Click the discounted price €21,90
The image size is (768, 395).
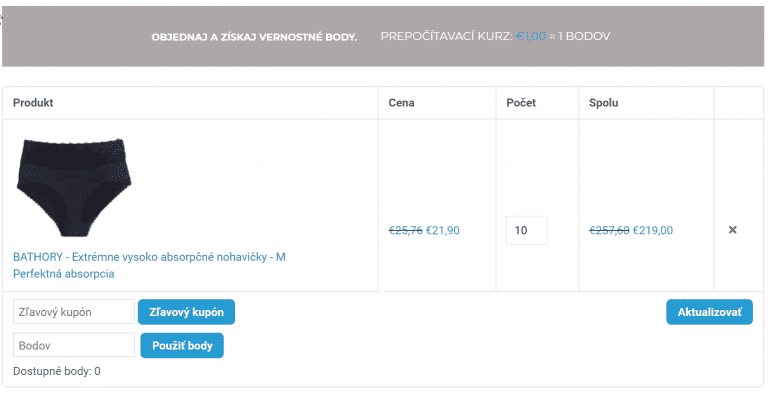443,230
